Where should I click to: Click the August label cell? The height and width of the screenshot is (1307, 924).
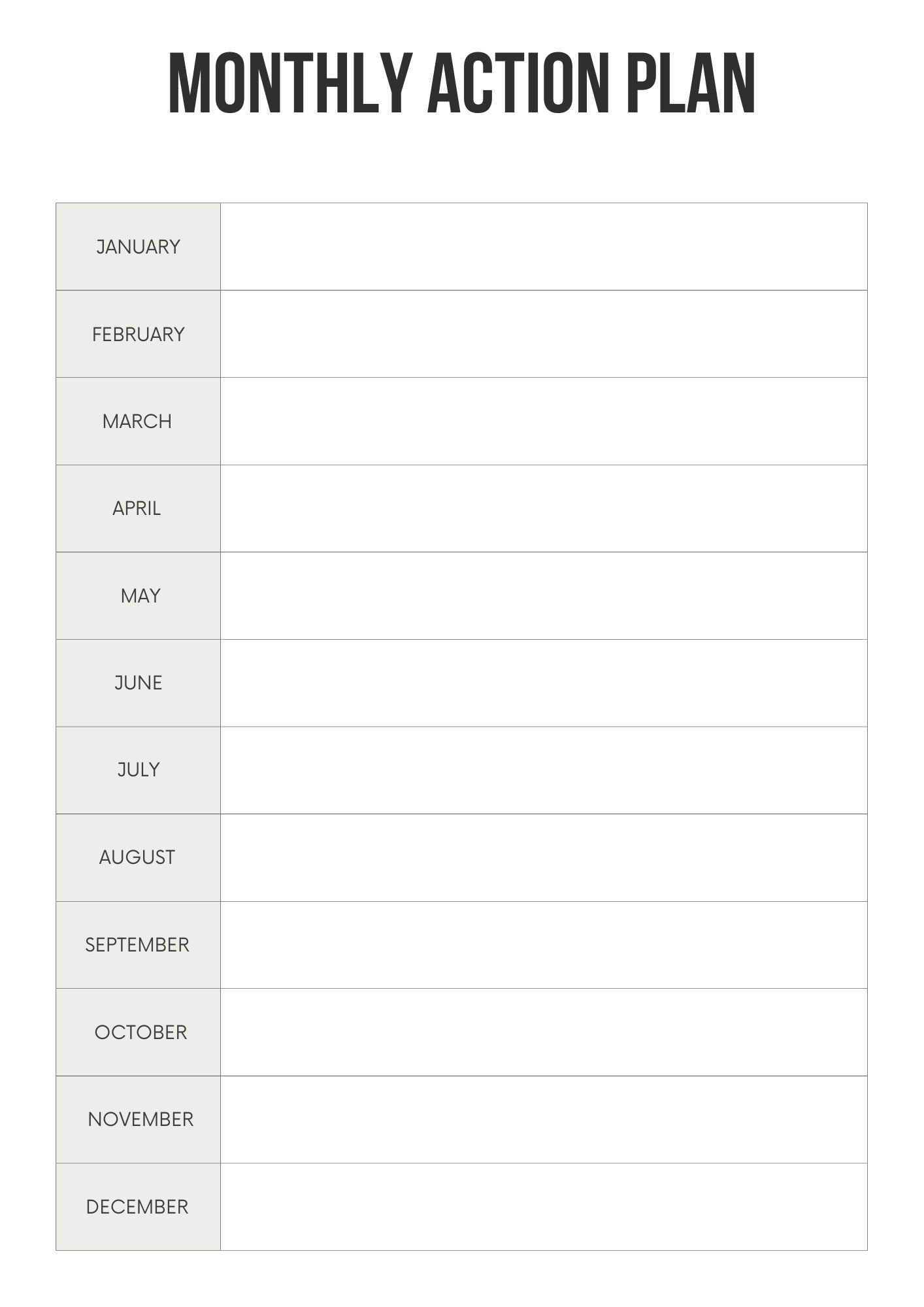[138, 857]
